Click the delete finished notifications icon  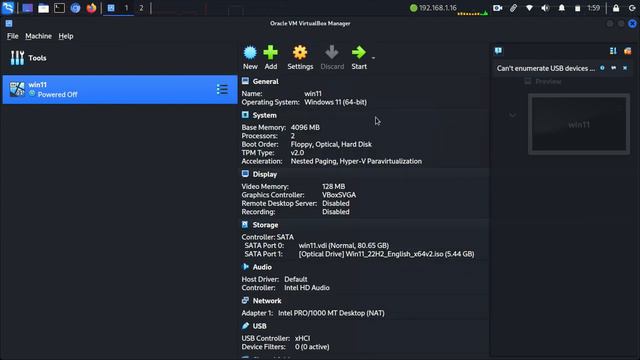pyautogui.click(x=627, y=51)
